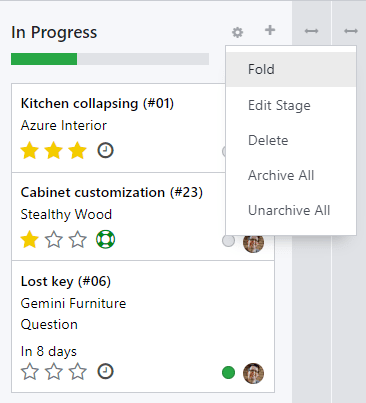
Task: Click lifebuoy activity icon on Cabinet customization
Action: (x=105, y=239)
